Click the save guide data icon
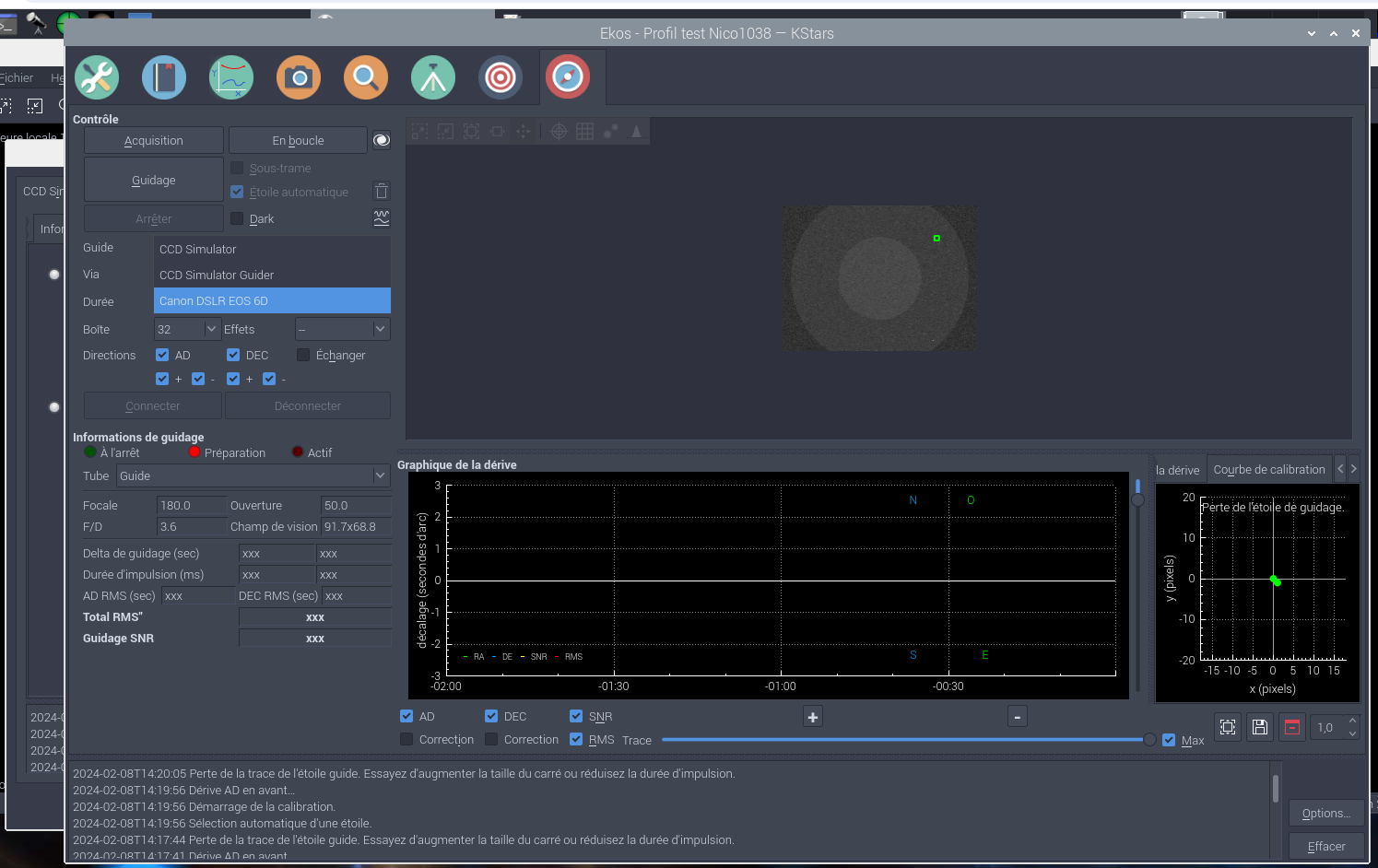Screen dimensions: 1378x868 (1259, 727)
